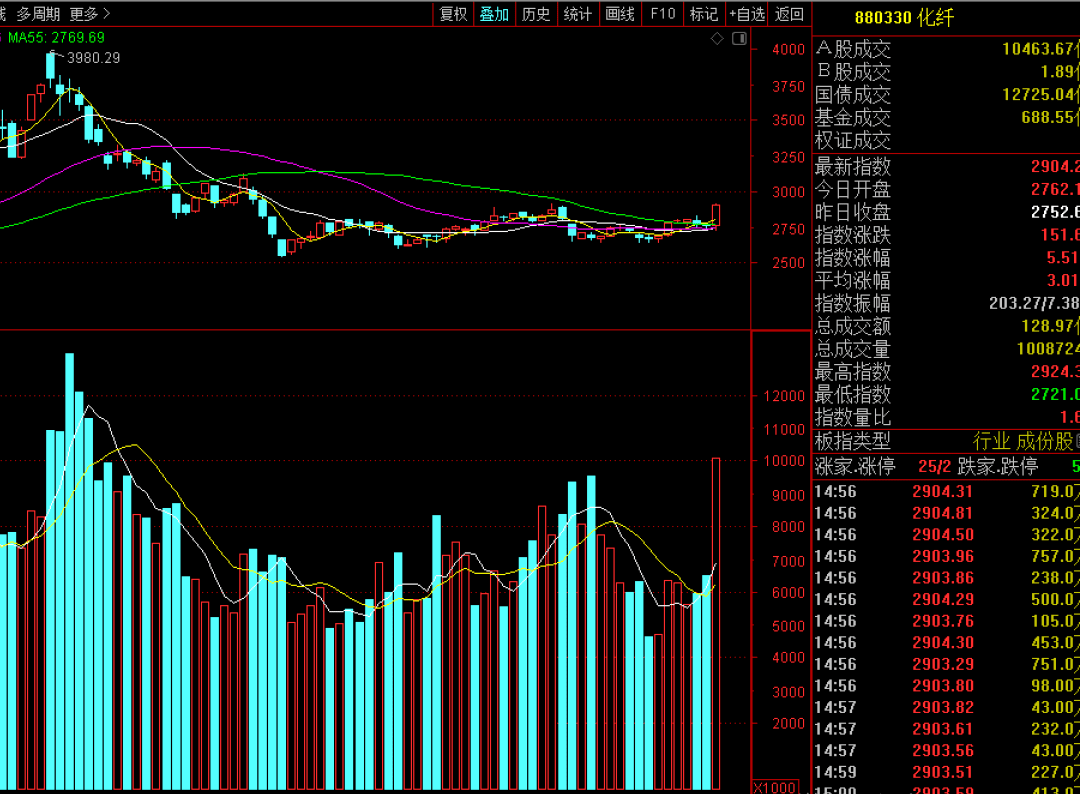The width and height of the screenshot is (1080, 794).
Task: Toggle the diamond marker above the chart
Action: tap(716, 37)
